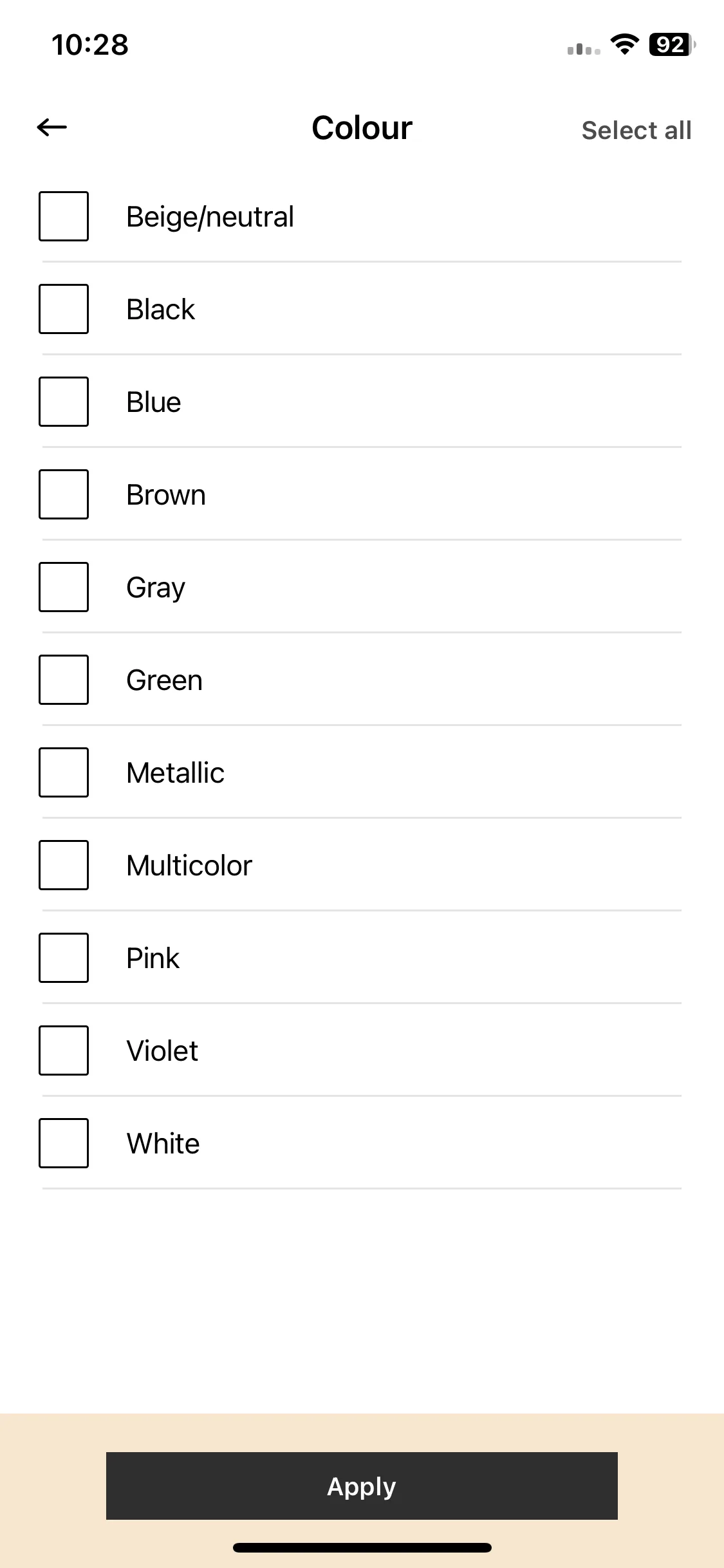Screen dimensions: 724x1568
Task: Tick the Black colour checkbox
Action: pyautogui.click(x=64, y=309)
